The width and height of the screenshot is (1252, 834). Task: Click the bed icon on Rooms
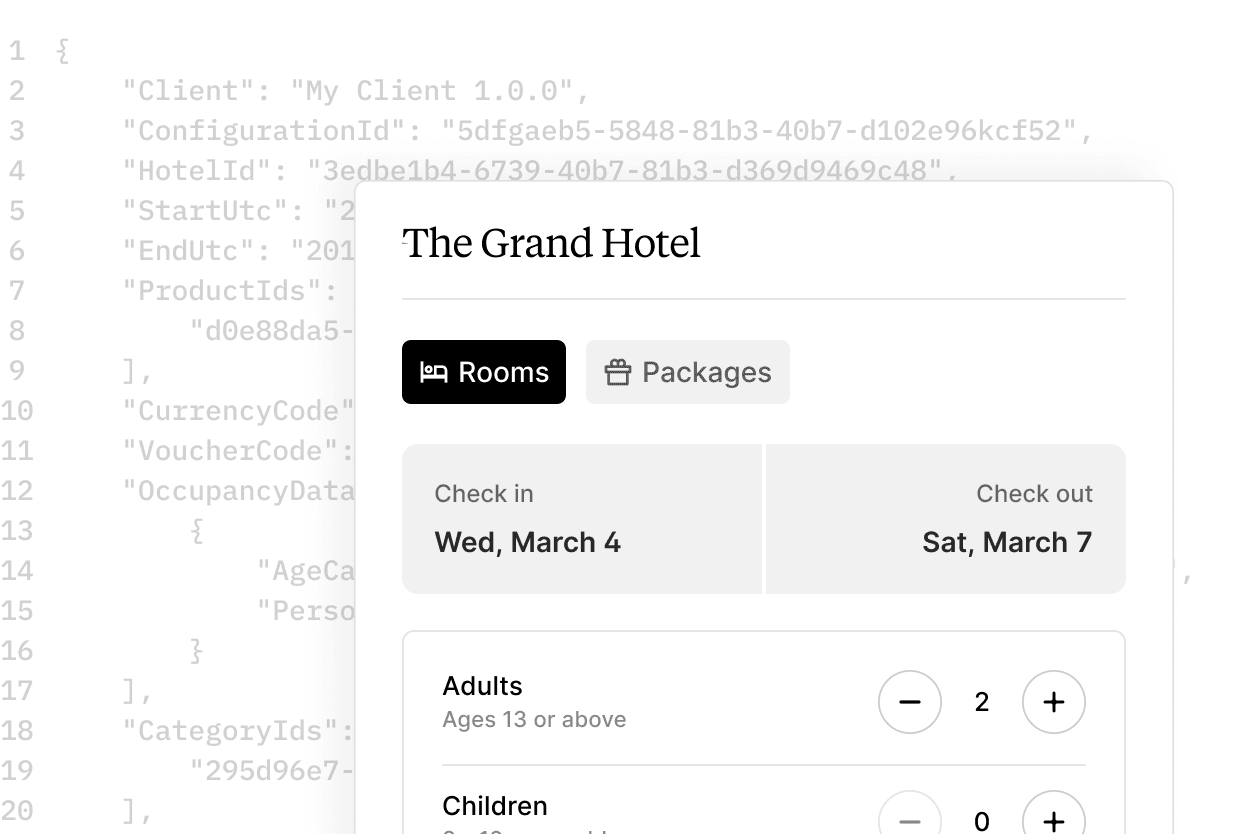click(x=433, y=372)
